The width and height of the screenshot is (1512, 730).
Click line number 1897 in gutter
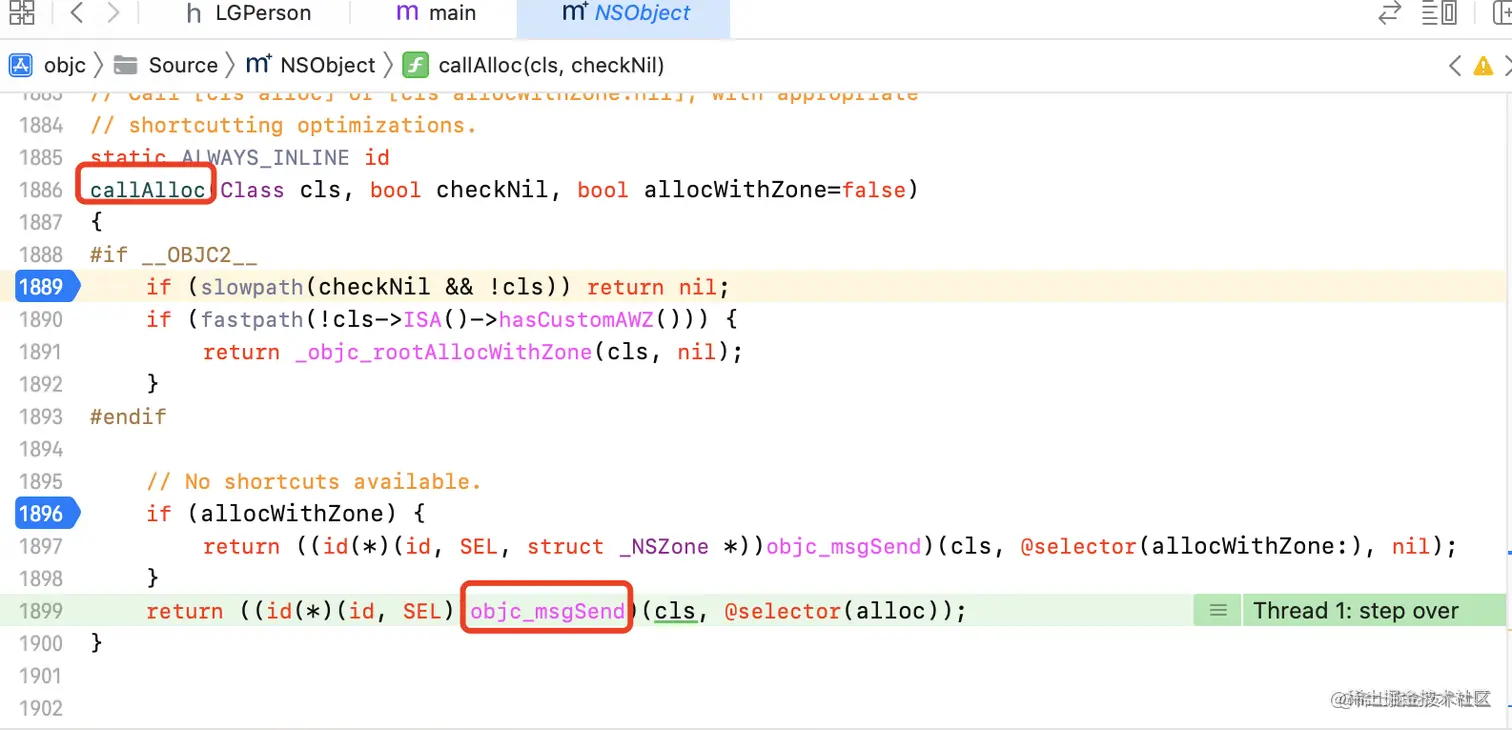[x=41, y=546]
